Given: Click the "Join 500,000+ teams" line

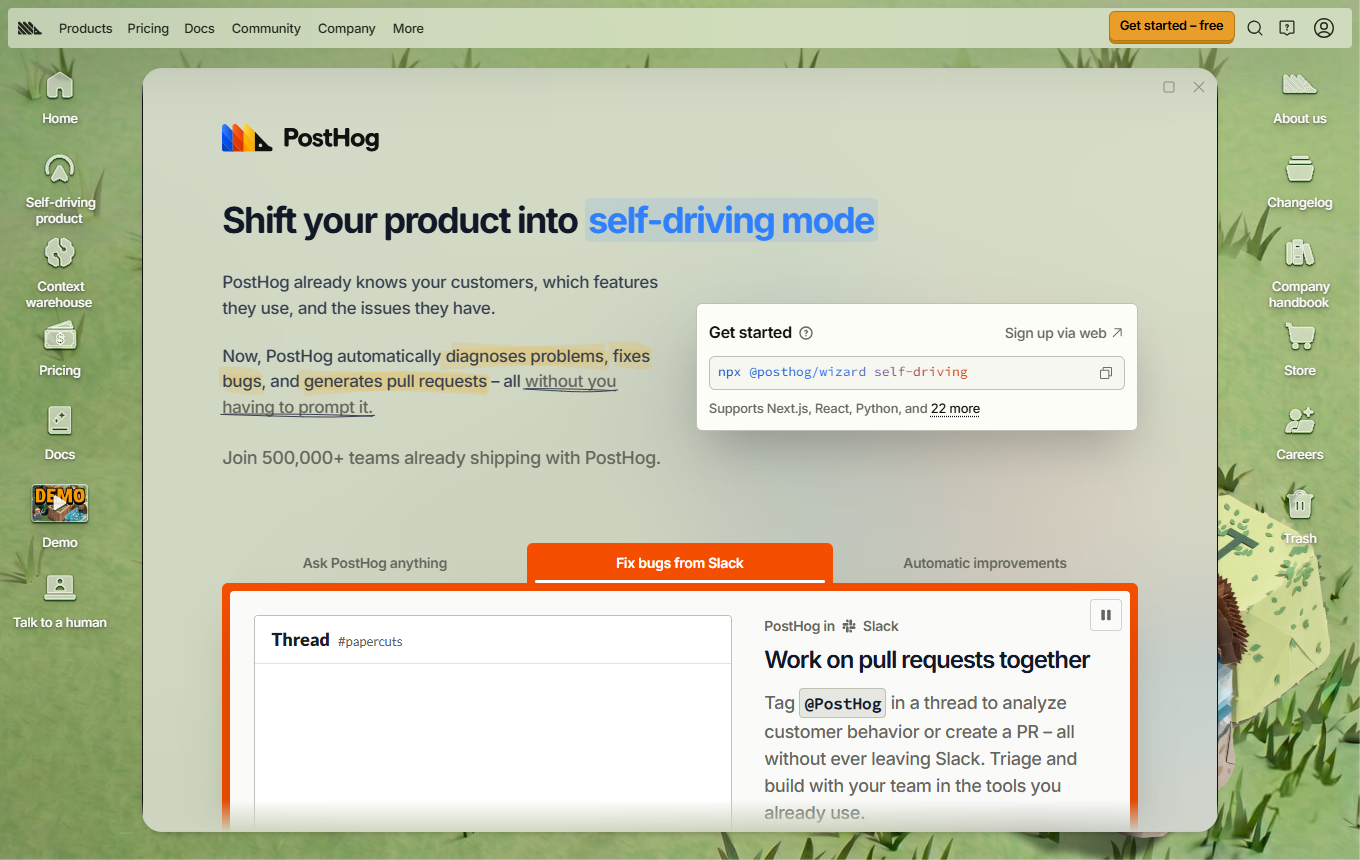Looking at the screenshot, I should tap(442, 459).
